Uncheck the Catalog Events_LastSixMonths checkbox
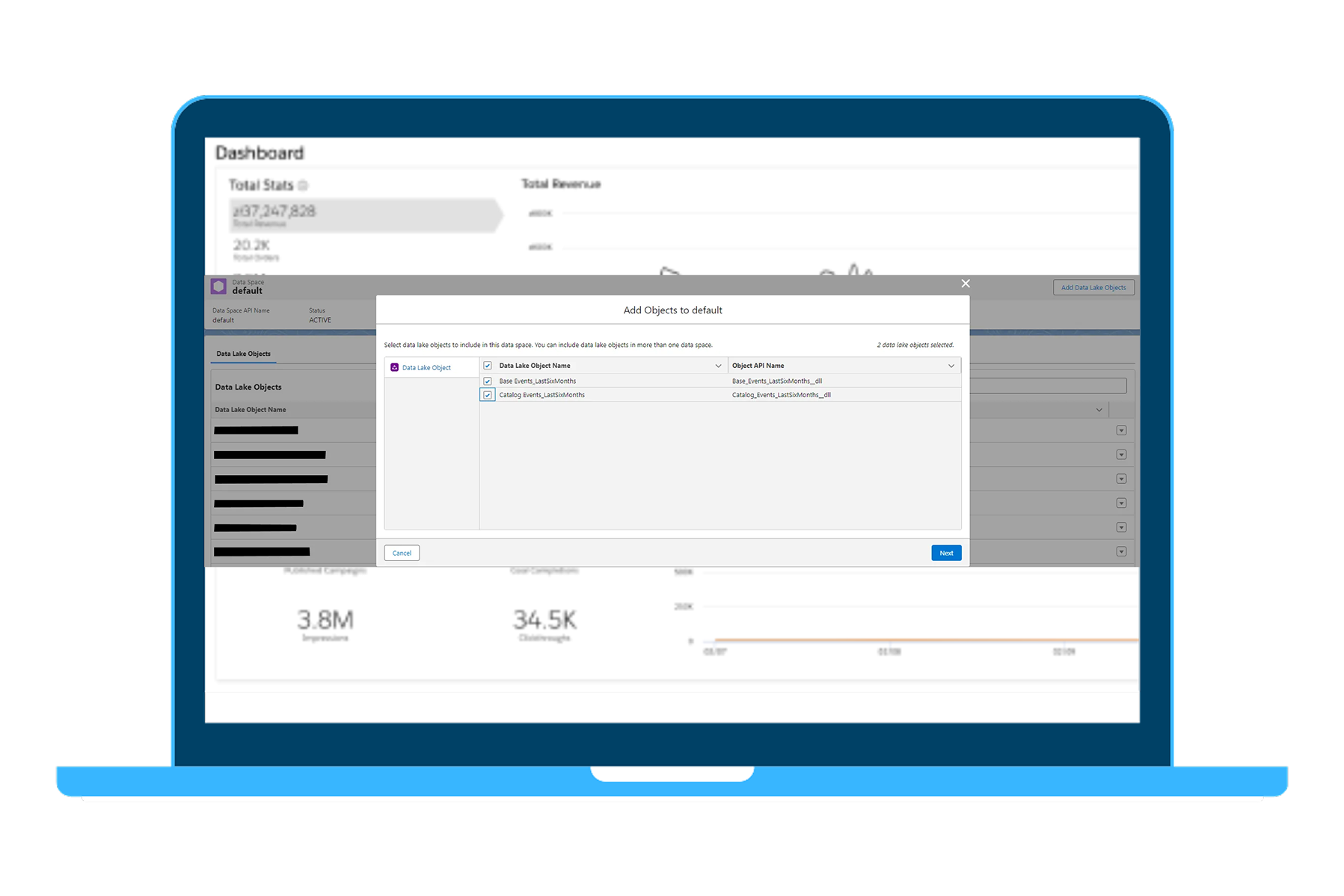Viewport: 1344px width, 896px height. coord(488,395)
